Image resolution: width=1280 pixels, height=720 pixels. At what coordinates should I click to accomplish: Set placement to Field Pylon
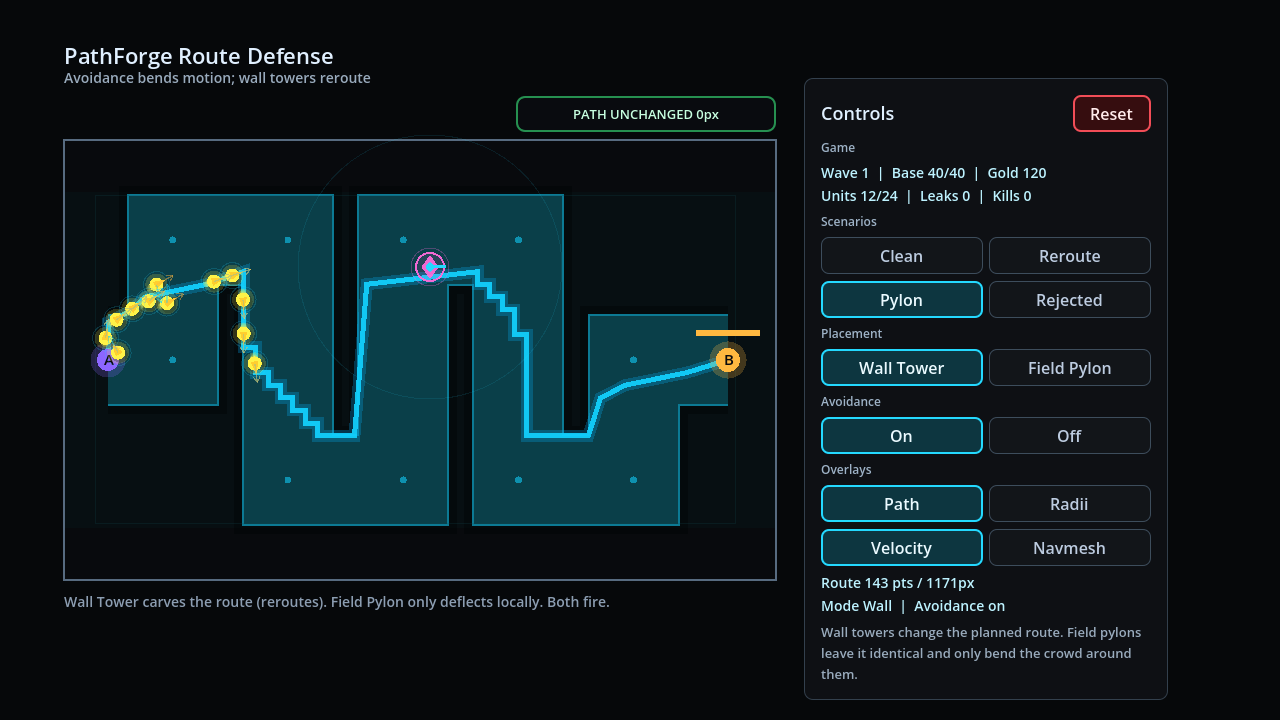1069,368
